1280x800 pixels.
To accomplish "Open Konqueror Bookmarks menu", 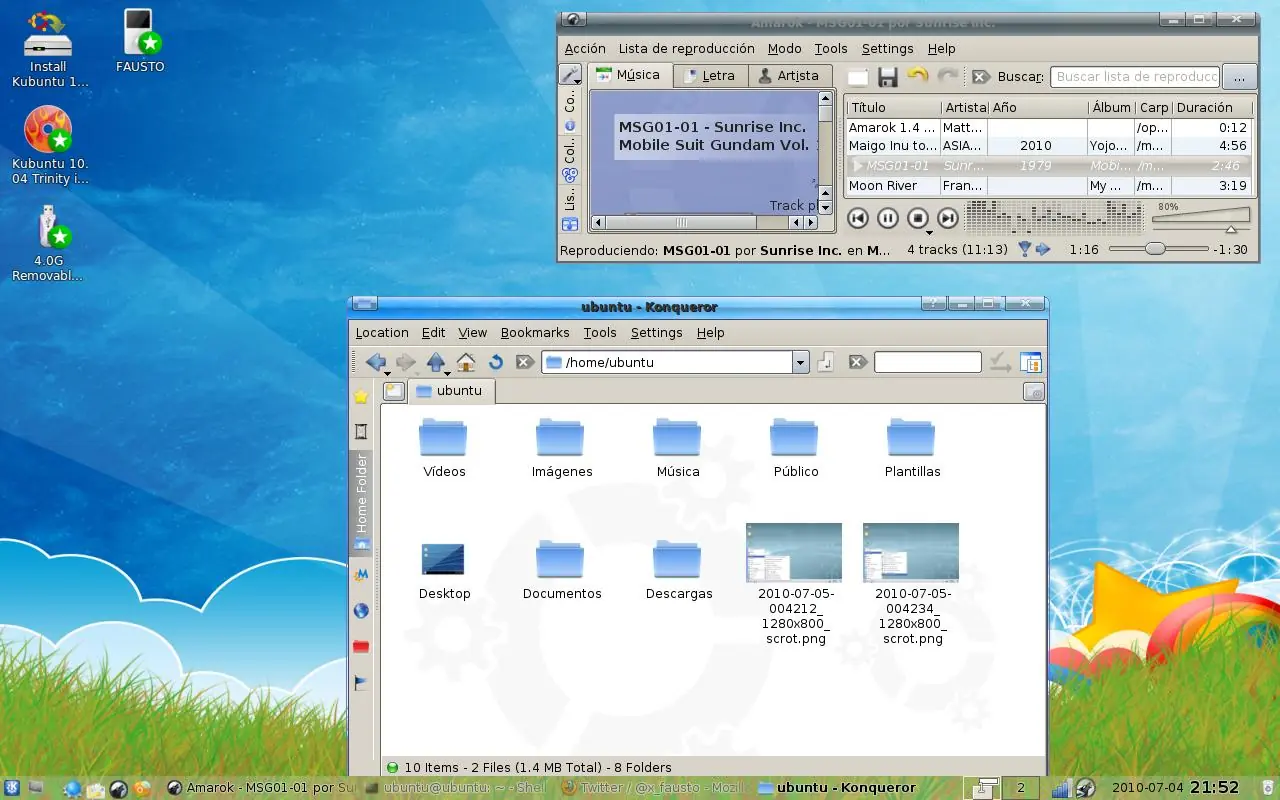I will [x=535, y=333].
